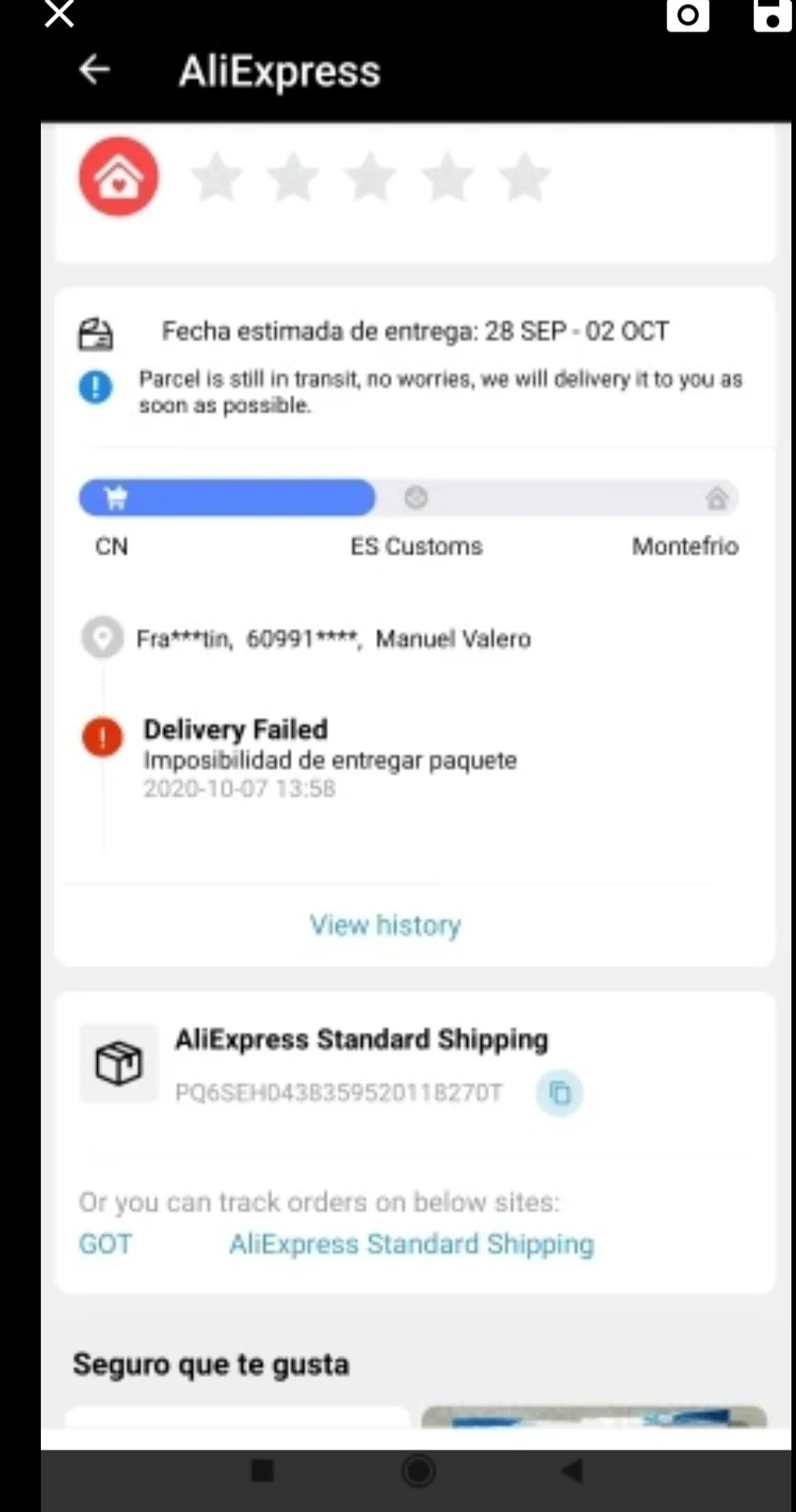Close the overlay with the X icon
This screenshot has height=1512, width=796.
pyautogui.click(x=59, y=14)
